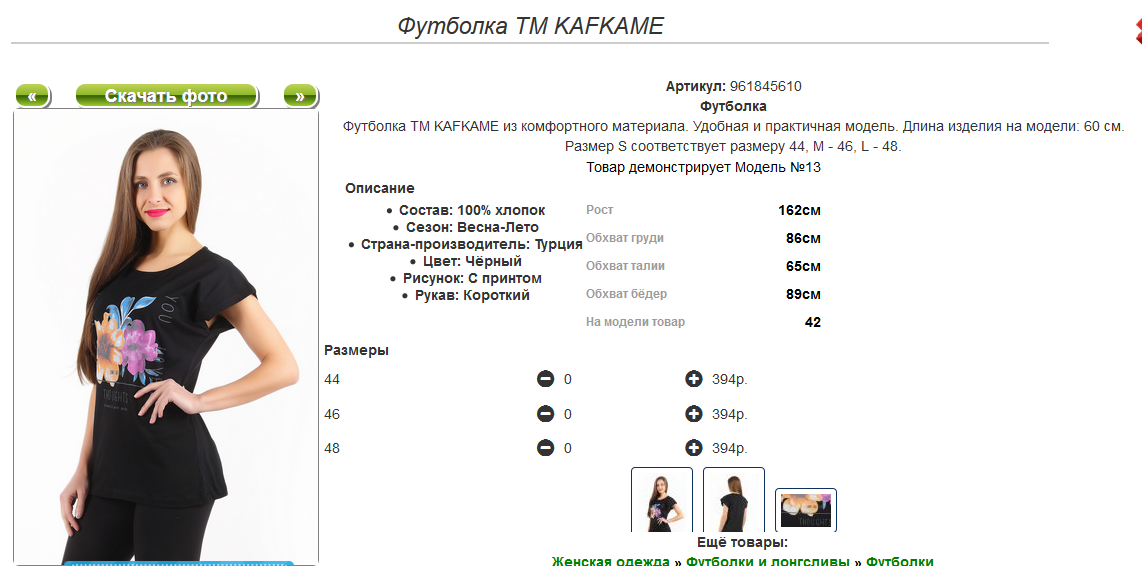This screenshot has width=1142, height=566.
Task: Open the Женская одежда category link
Action: (x=610, y=561)
